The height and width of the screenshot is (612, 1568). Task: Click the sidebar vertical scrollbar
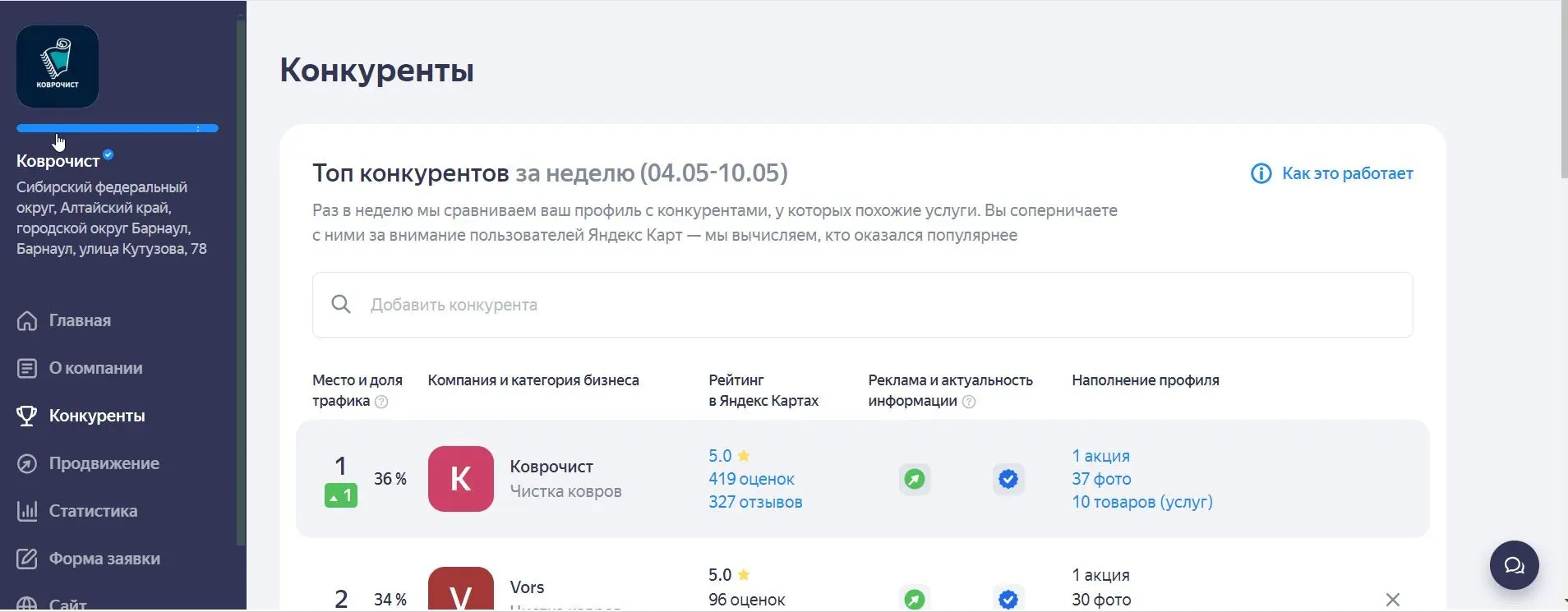point(241,282)
